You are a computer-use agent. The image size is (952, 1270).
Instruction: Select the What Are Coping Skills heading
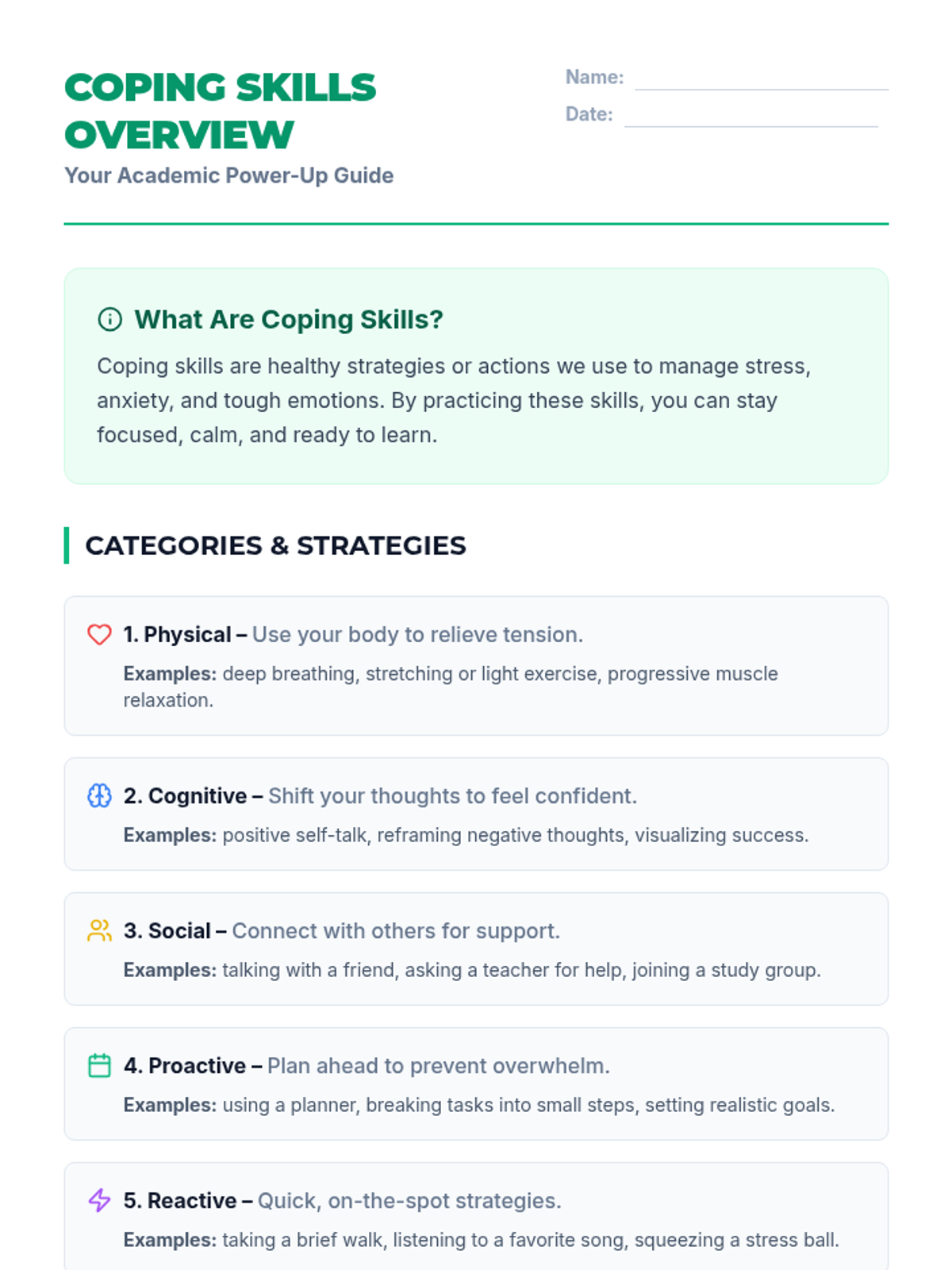point(288,319)
